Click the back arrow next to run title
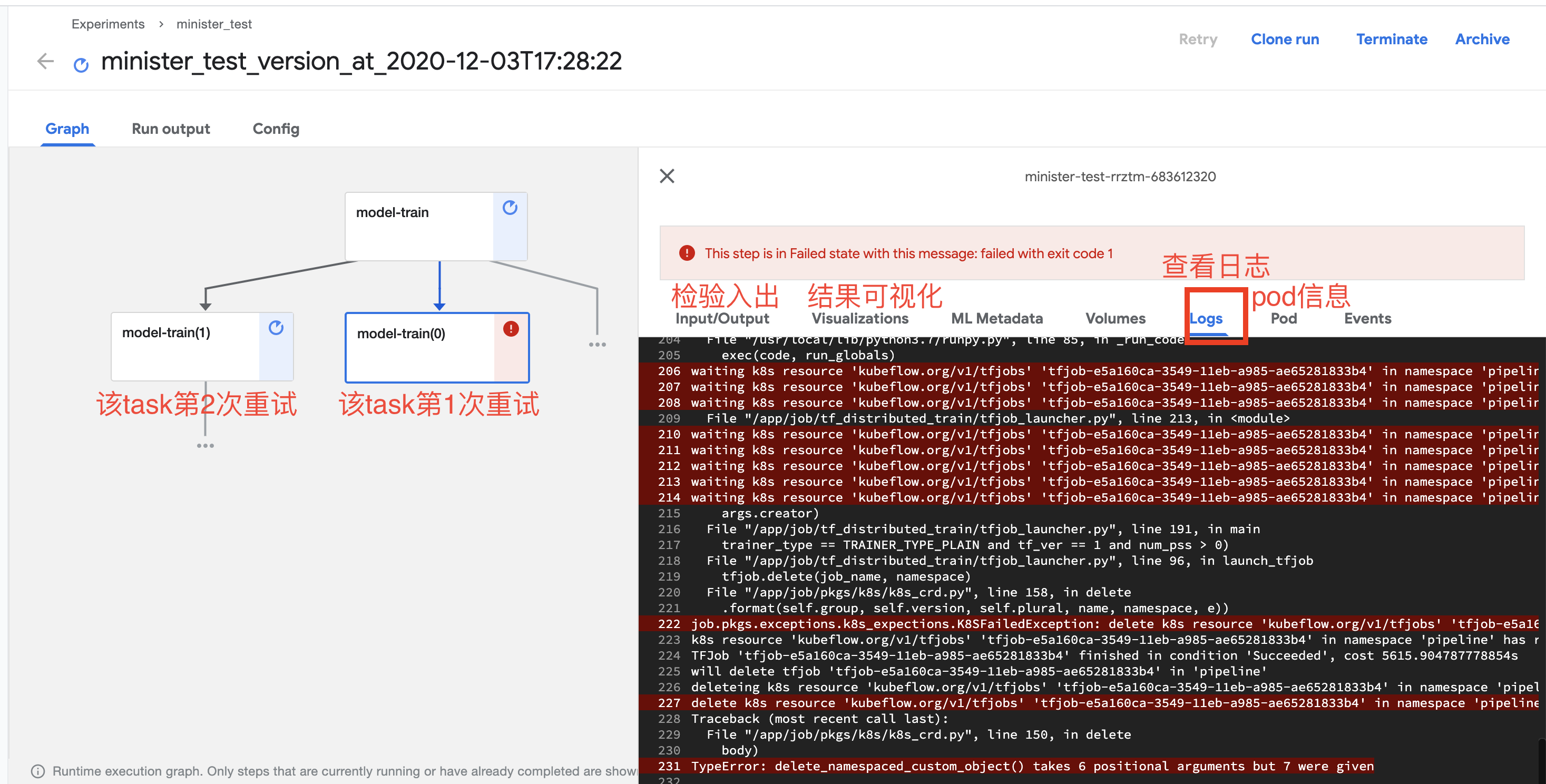1546x784 pixels. tap(46, 61)
